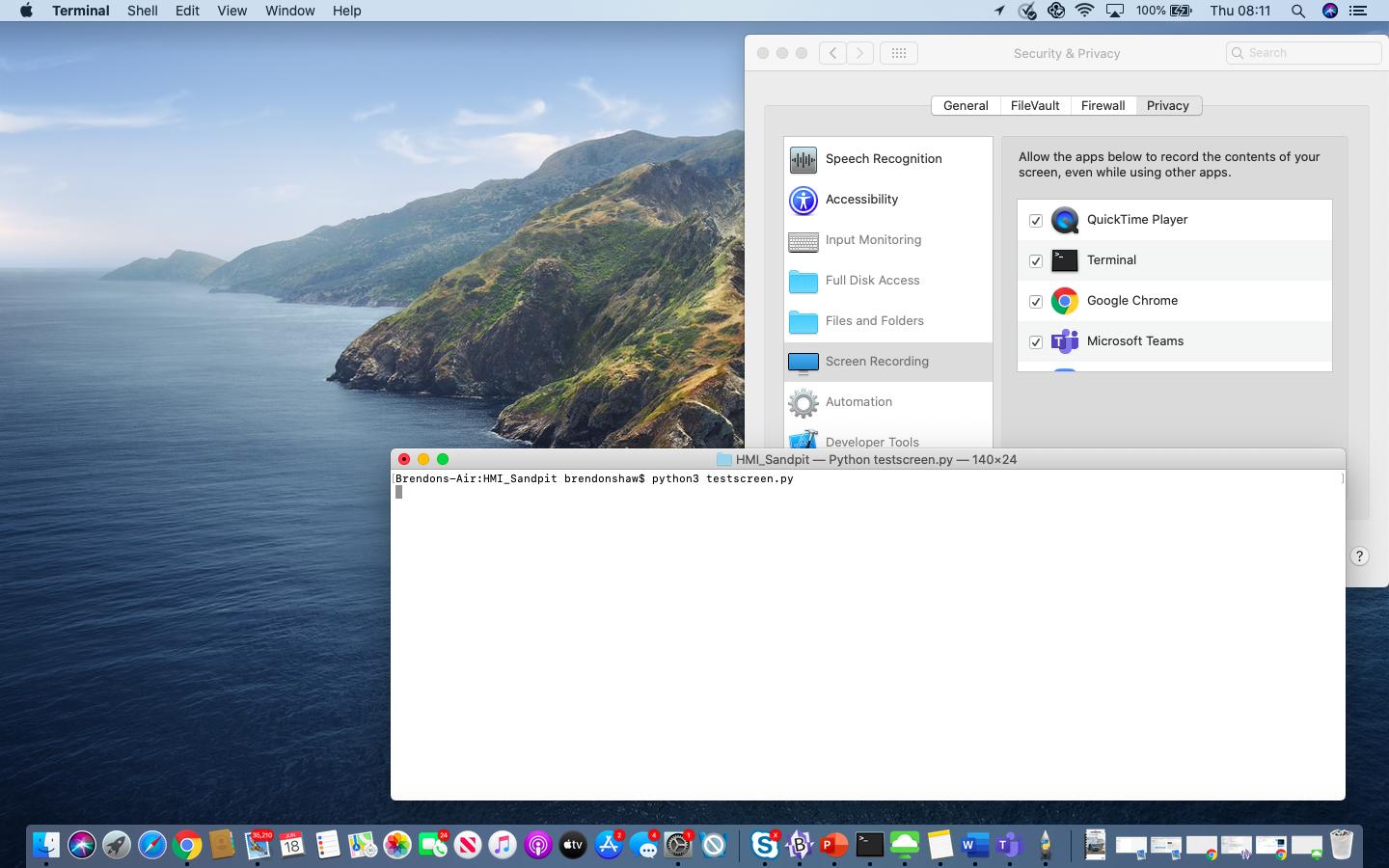Open Safari from the dock
1389x868 pixels.
pyautogui.click(x=152, y=846)
